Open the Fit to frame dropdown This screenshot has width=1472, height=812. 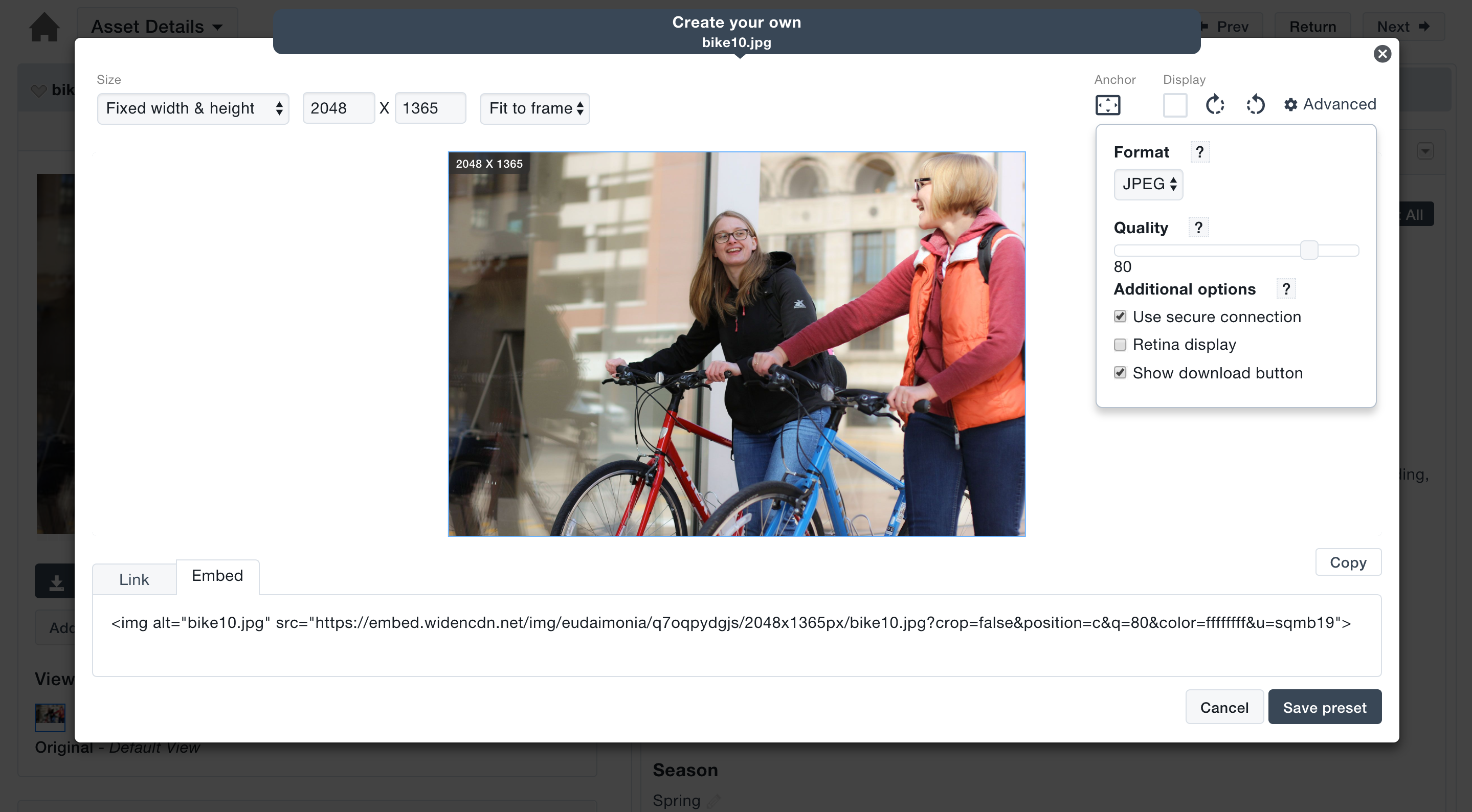(534, 108)
